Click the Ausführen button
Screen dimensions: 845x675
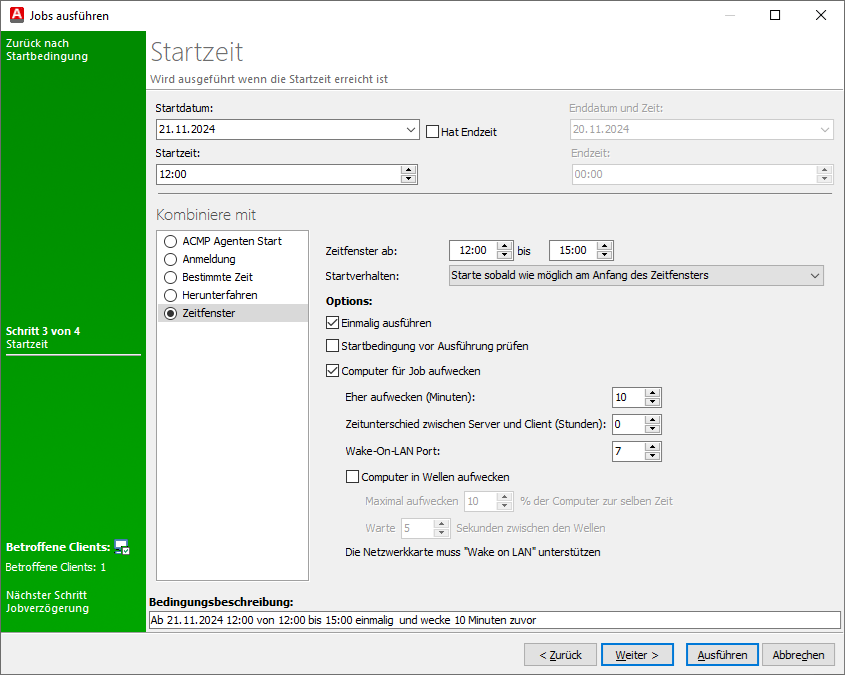click(722, 655)
